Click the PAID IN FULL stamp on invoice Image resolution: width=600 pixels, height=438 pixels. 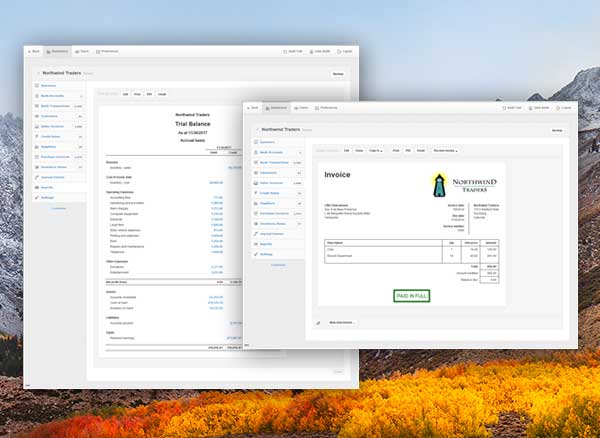point(411,296)
